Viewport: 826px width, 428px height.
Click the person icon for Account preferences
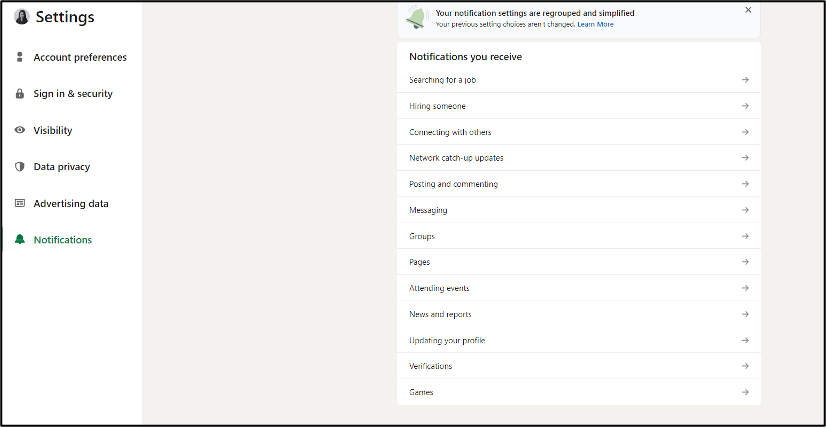pos(20,57)
